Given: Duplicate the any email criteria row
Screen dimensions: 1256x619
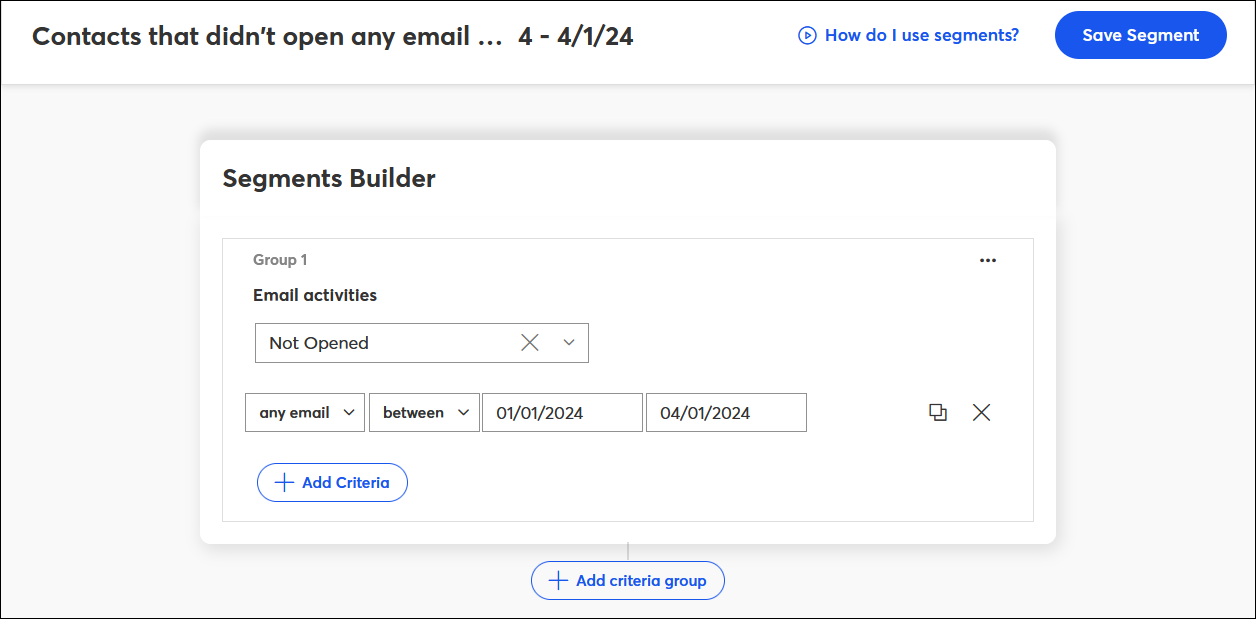Looking at the screenshot, I should [938, 412].
